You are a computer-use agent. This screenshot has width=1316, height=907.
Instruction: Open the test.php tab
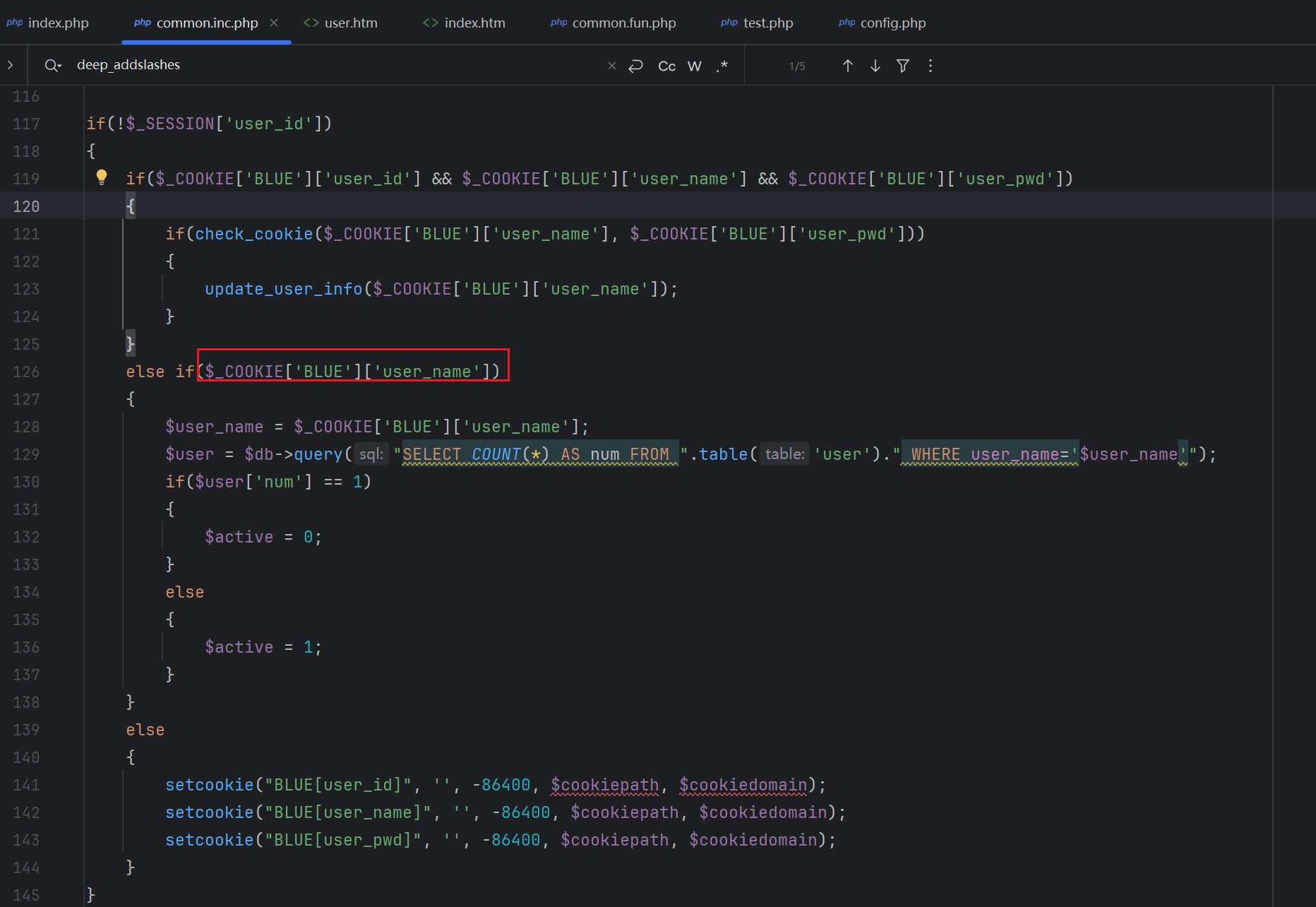click(x=757, y=23)
